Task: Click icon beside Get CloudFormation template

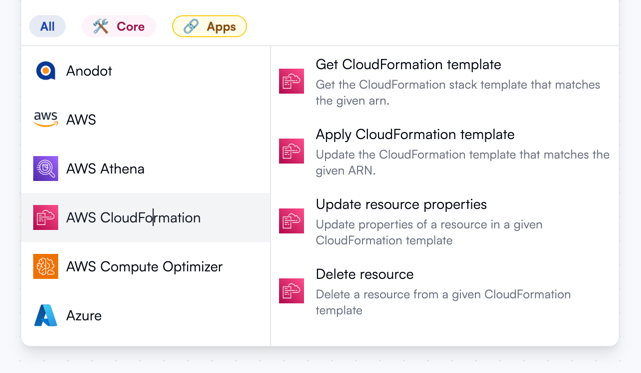Action: [291, 81]
